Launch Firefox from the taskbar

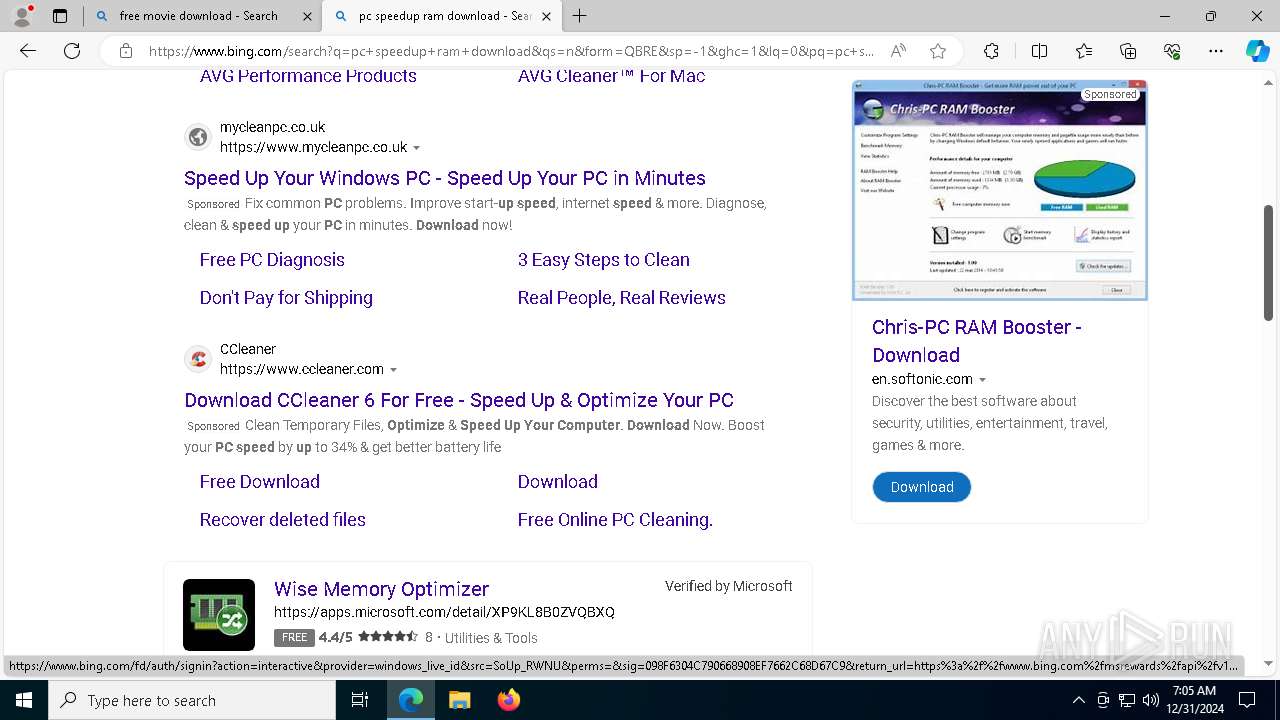pos(509,700)
